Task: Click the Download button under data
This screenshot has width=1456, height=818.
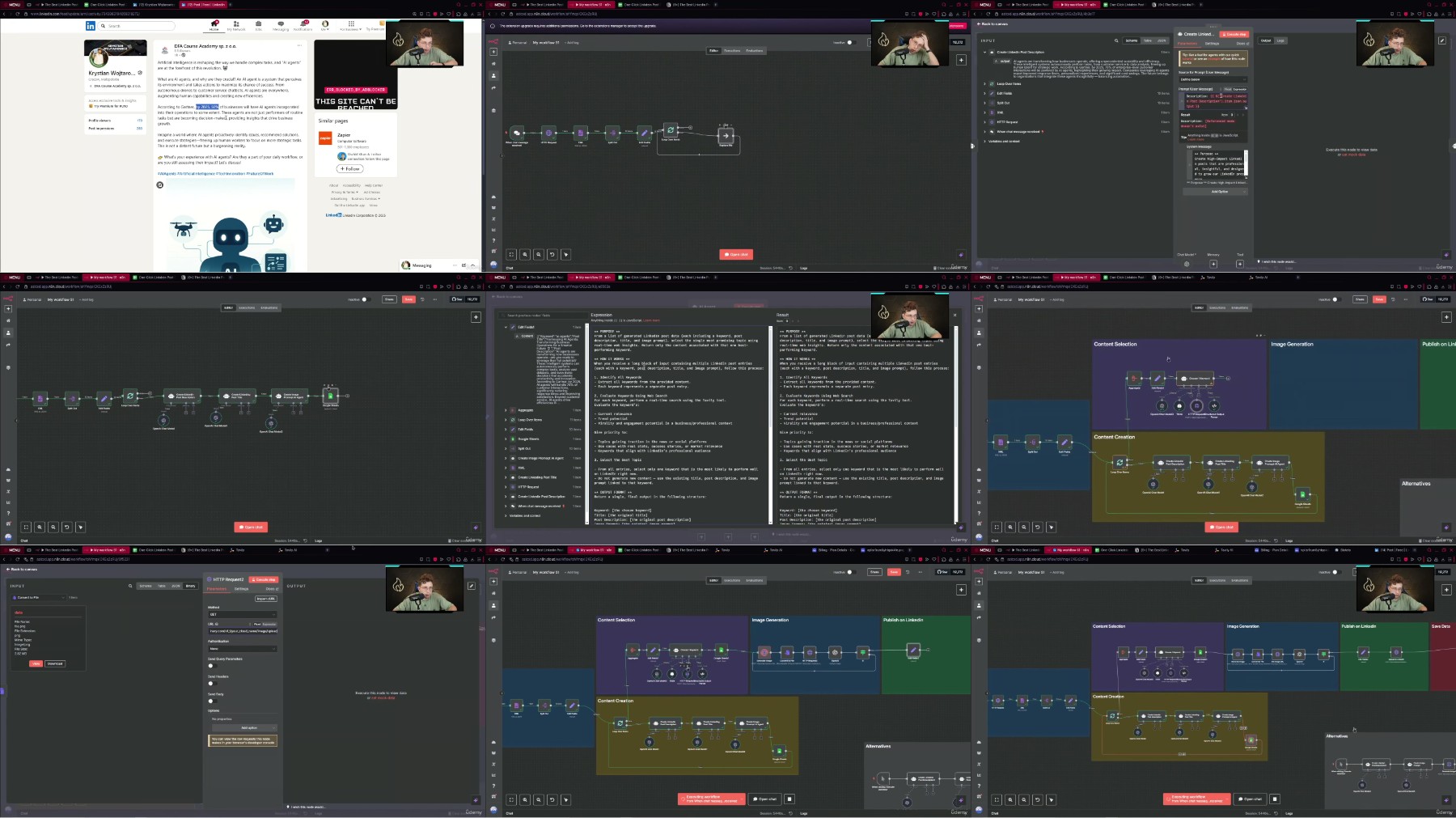Action: coord(55,663)
